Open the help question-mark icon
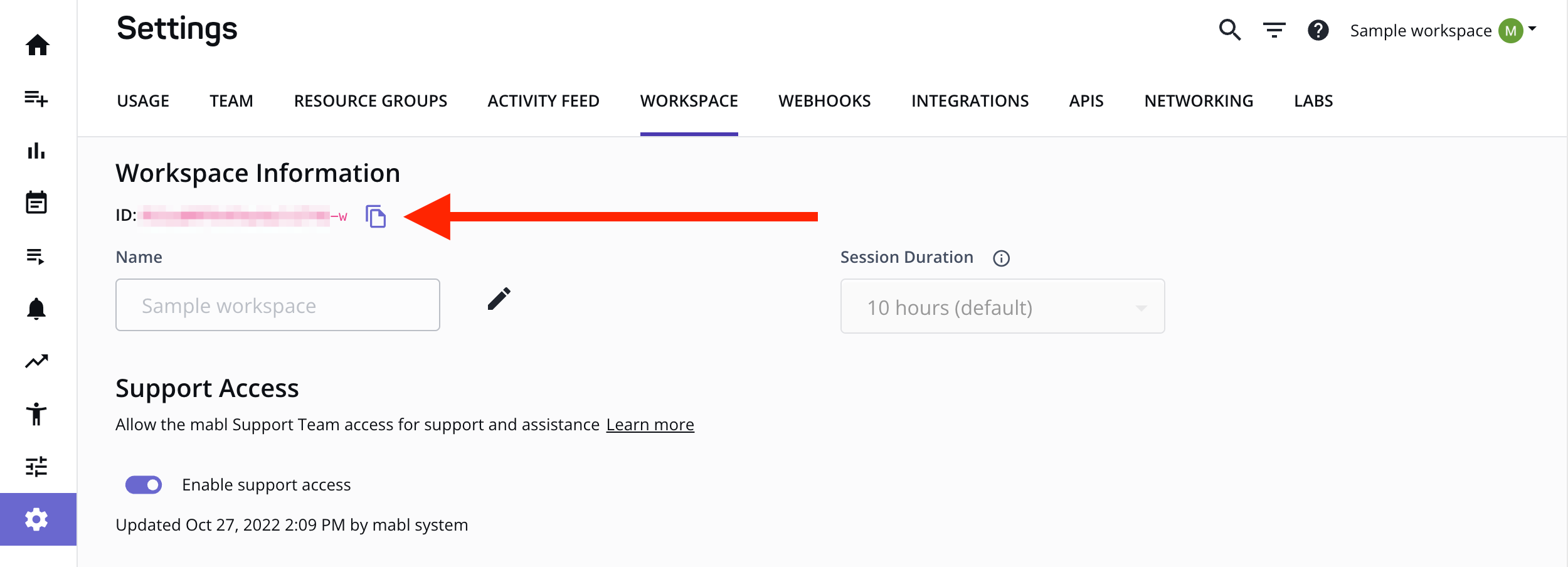 click(1318, 29)
